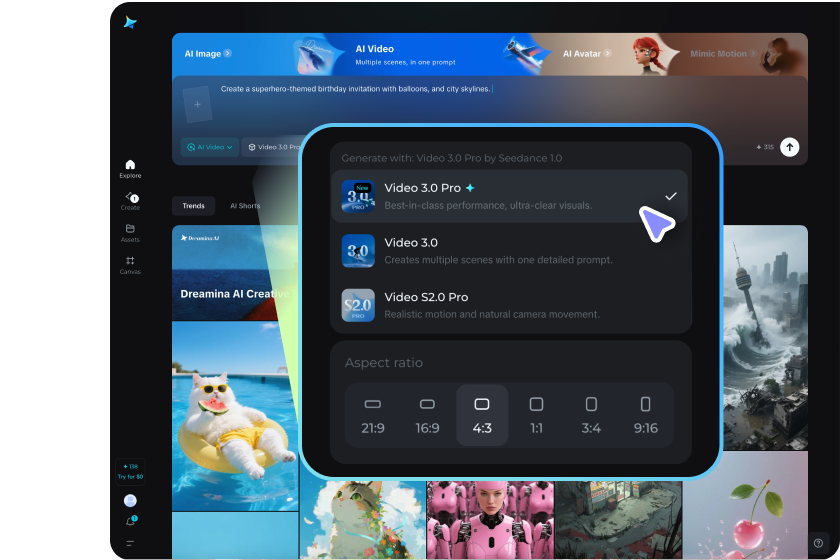Open the Create section in sidebar
840x560 pixels.
click(130, 201)
